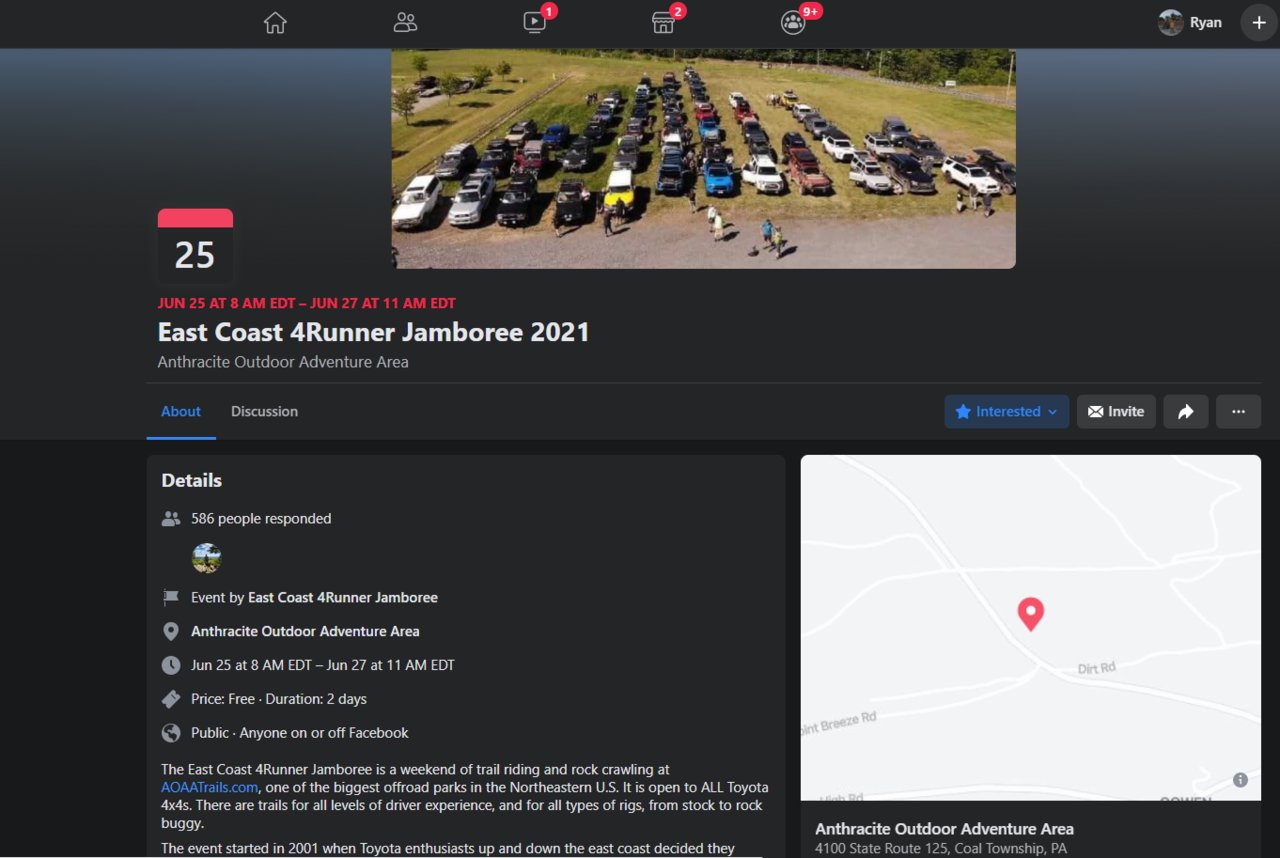The height and width of the screenshot is (858, 1280).
Task: Click the location pin icon in Details
Action: pyautogui.click(x=171, y=632)
